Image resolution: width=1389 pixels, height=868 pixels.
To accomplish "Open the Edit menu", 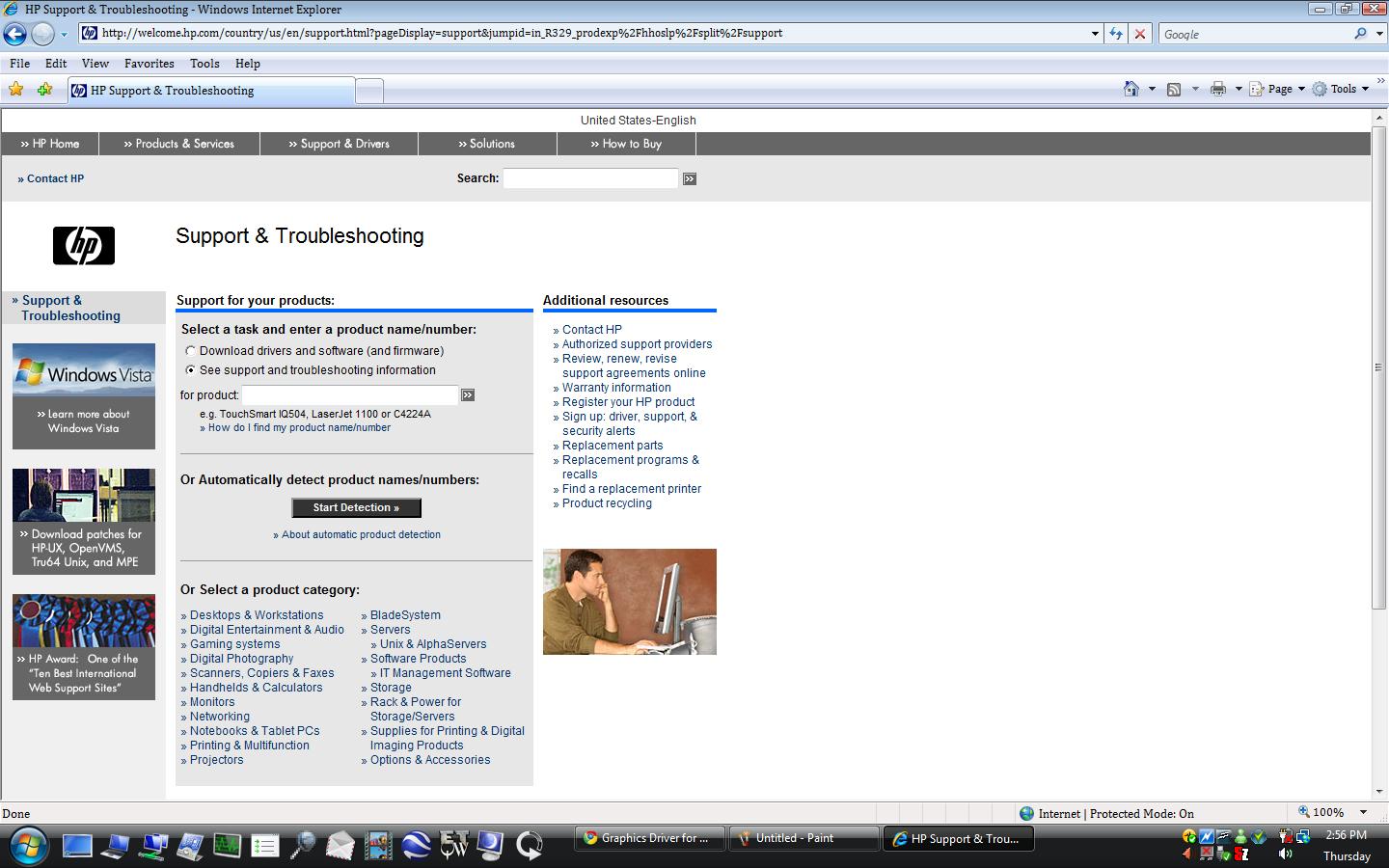I will click(56, 64).
